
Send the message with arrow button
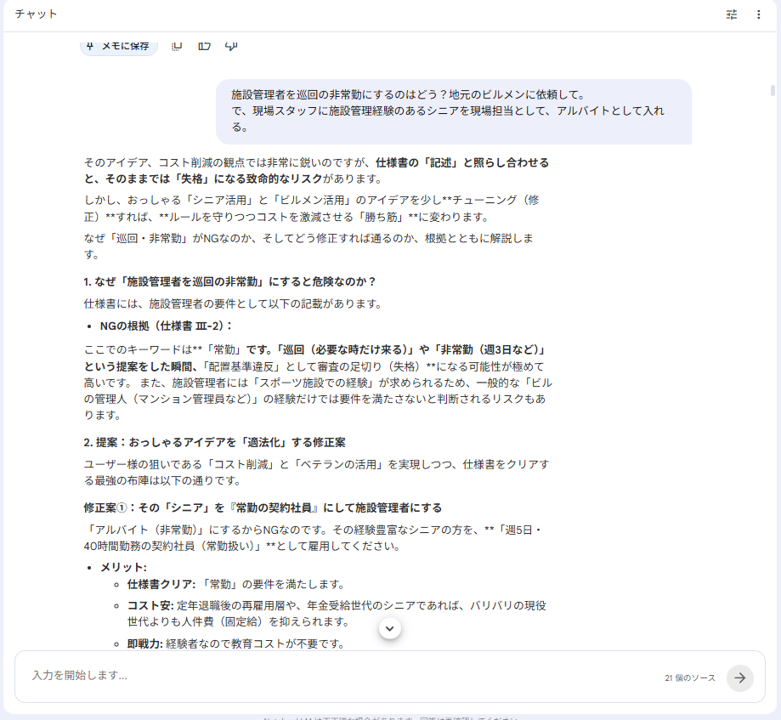click(x=740, y=677)
